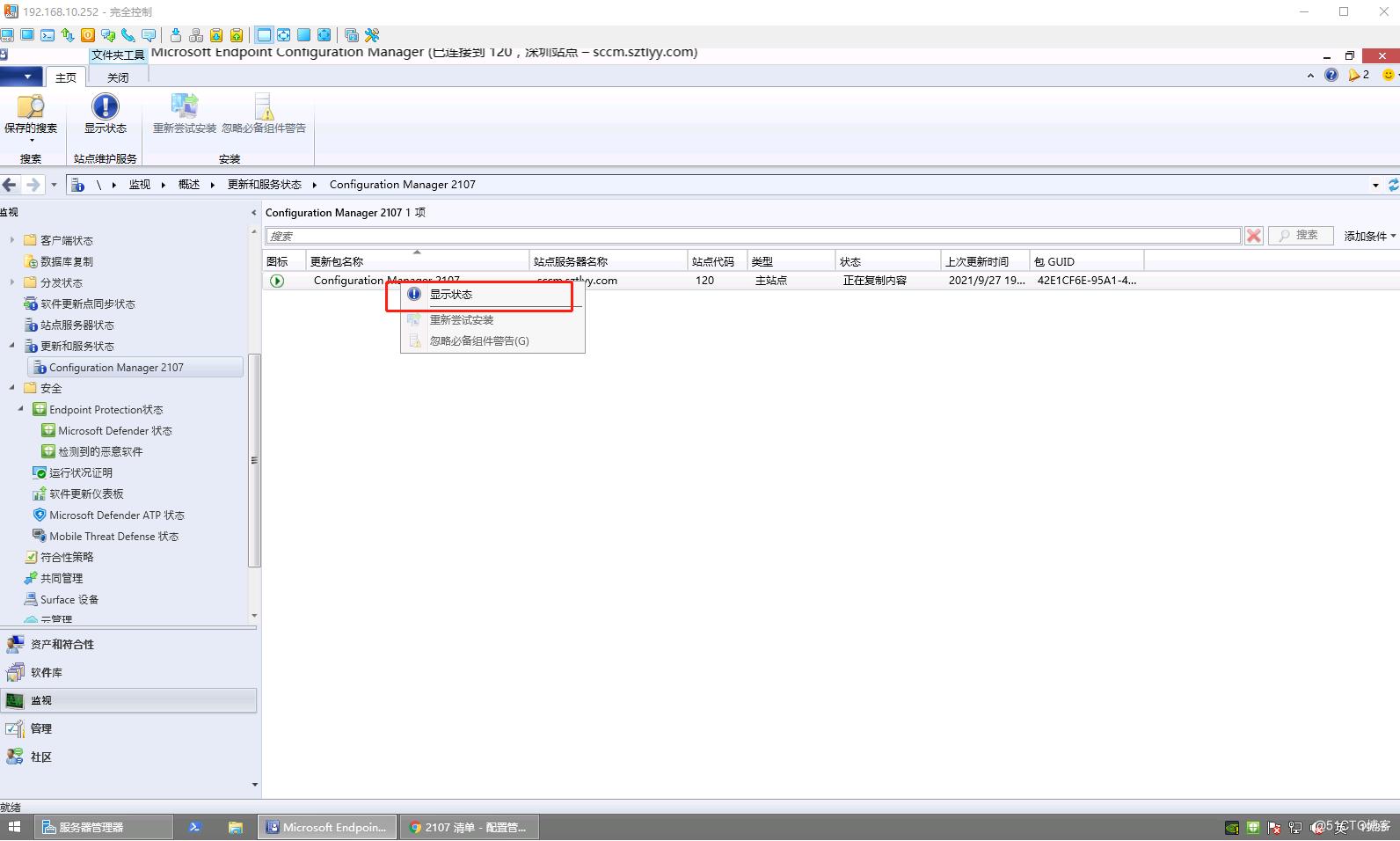This screenshot has width=1400, height=841.
Task: Click the refresh icon at breadcrumb end
Action: coord(1393,185)
